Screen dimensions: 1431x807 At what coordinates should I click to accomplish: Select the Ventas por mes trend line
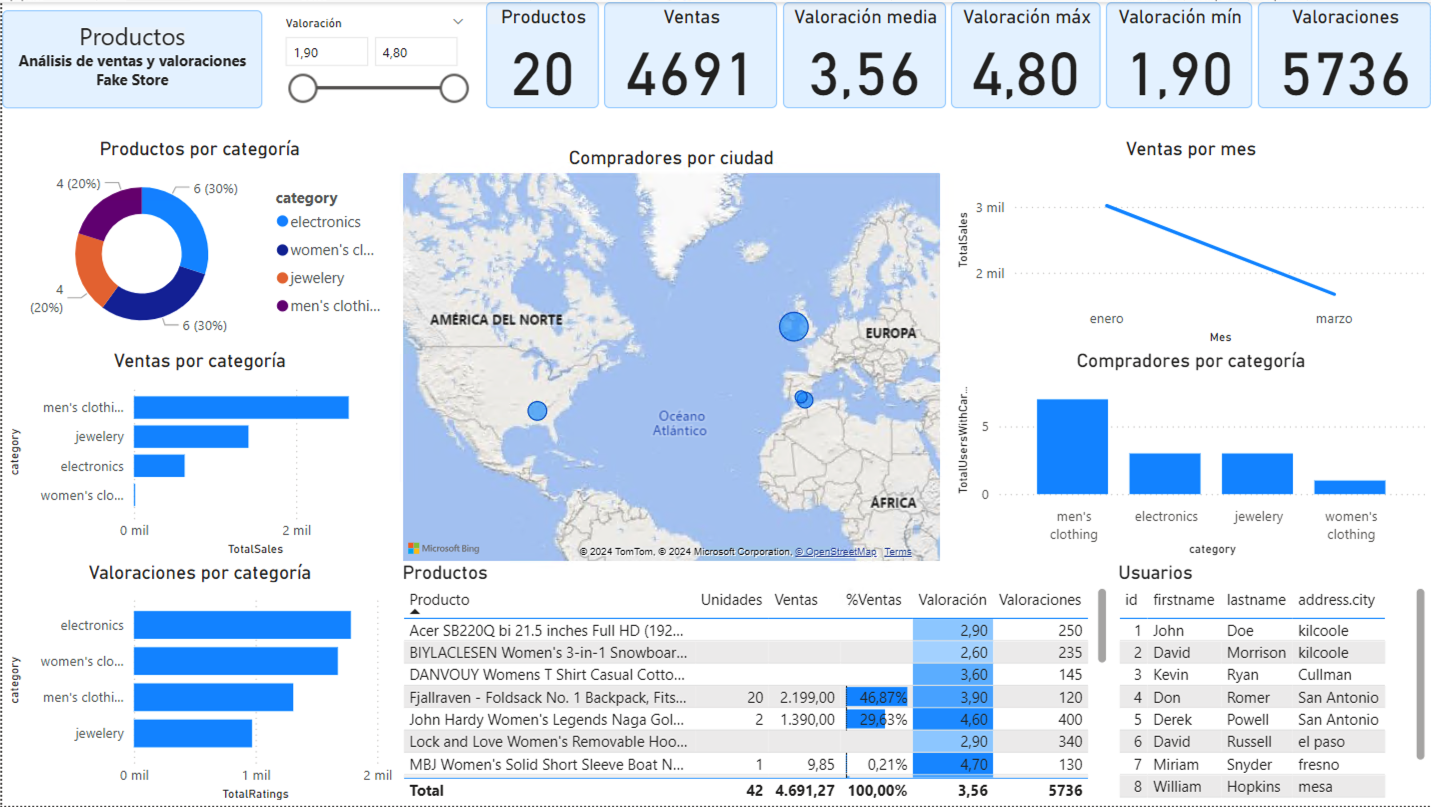pyautogui.click(x=1220, y=250)
